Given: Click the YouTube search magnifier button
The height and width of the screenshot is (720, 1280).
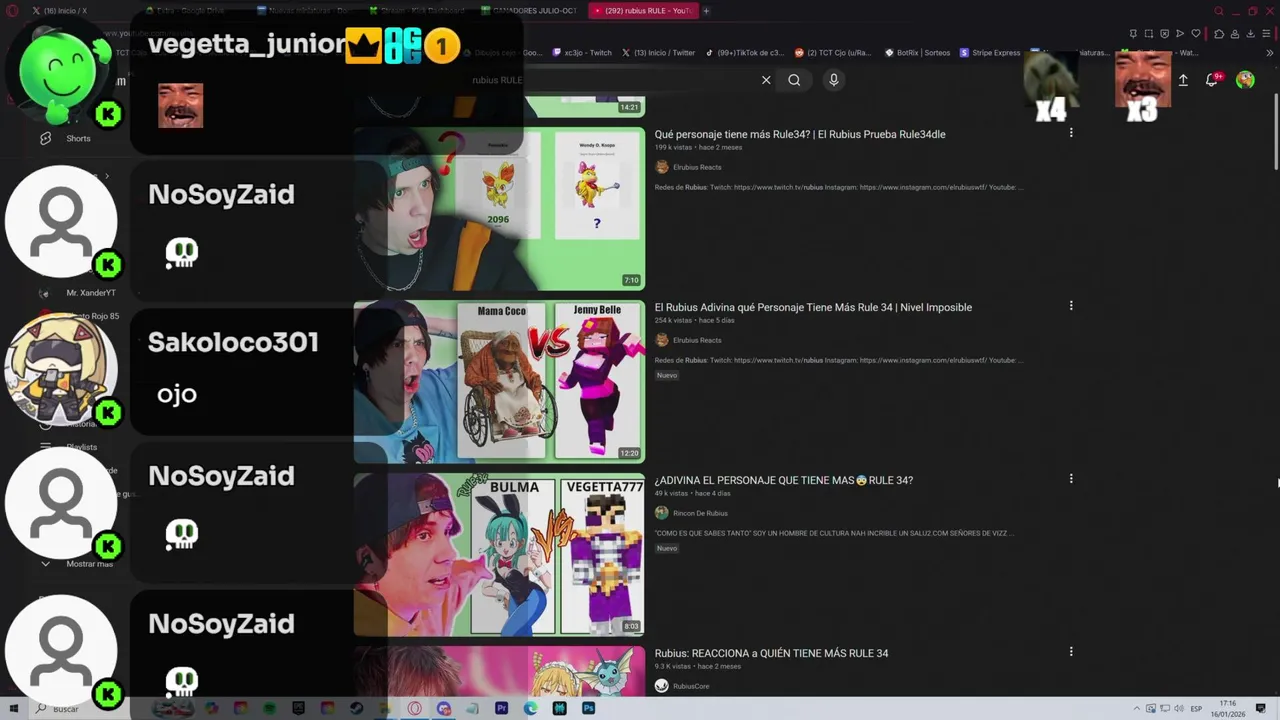Looking at the screenshot, I should click(794, 80).
